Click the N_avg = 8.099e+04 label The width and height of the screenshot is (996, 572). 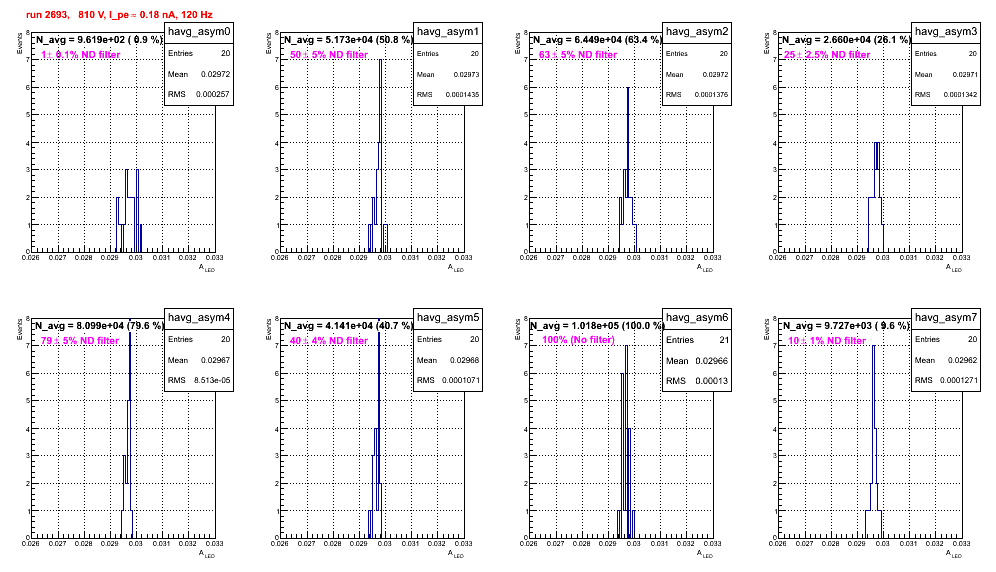tap(98, 325)
